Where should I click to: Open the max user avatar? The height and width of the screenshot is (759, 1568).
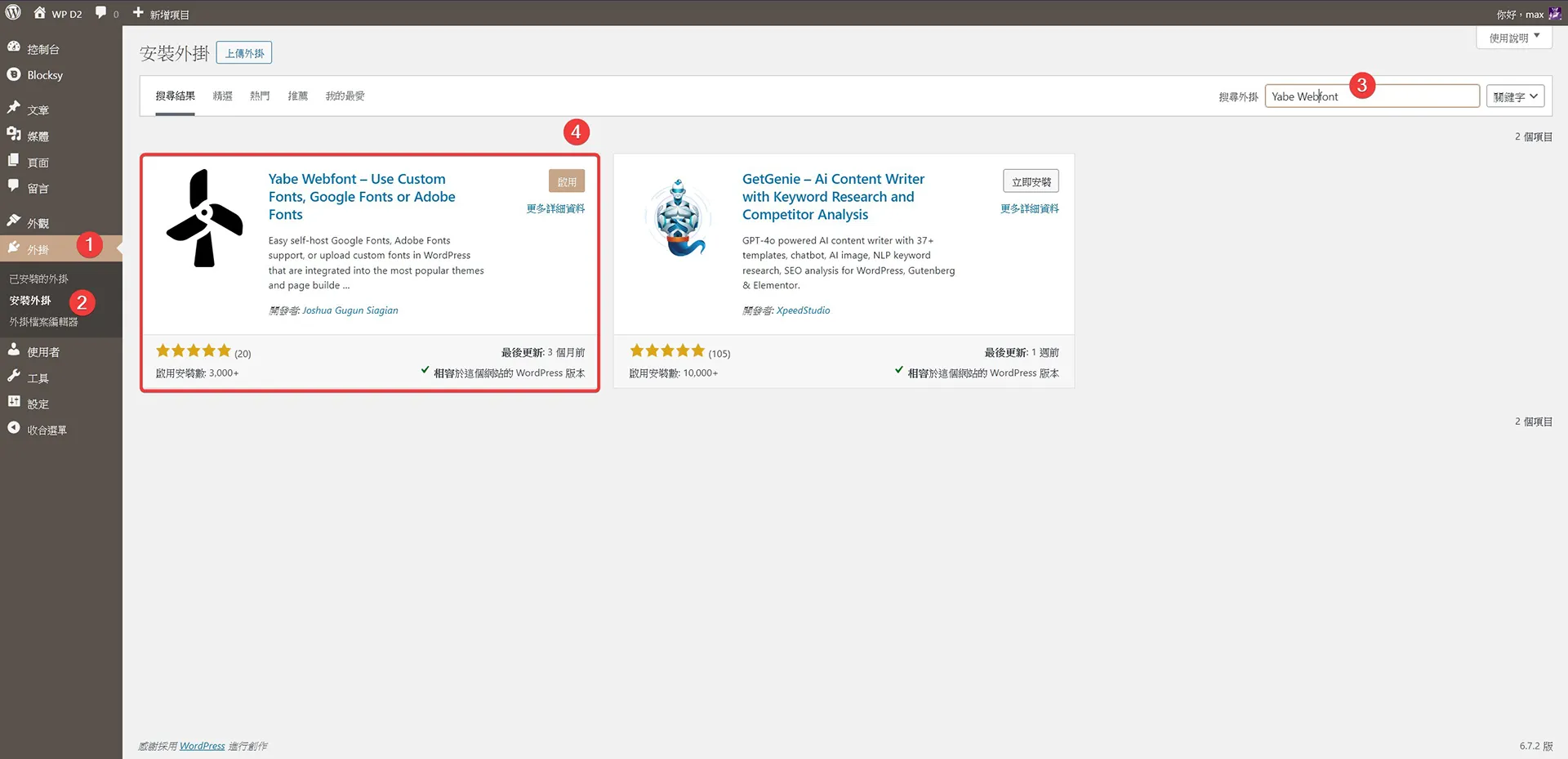pos(1554,14)
